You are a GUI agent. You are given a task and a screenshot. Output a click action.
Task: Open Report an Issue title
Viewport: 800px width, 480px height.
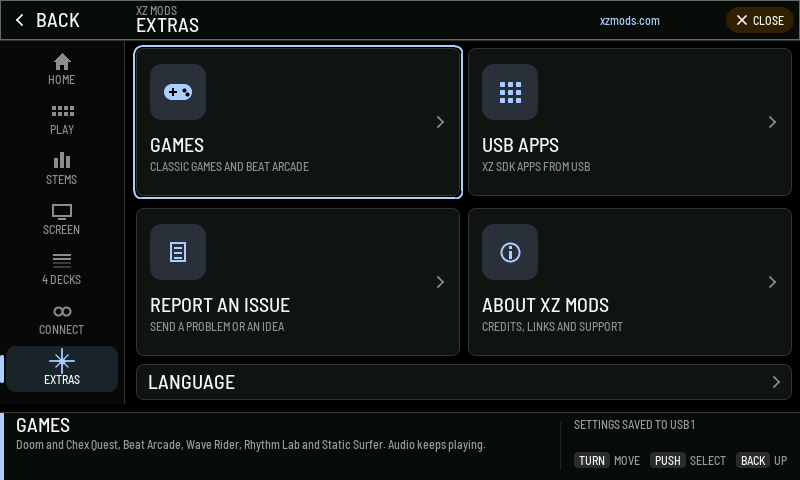click(x=220, y=306)
